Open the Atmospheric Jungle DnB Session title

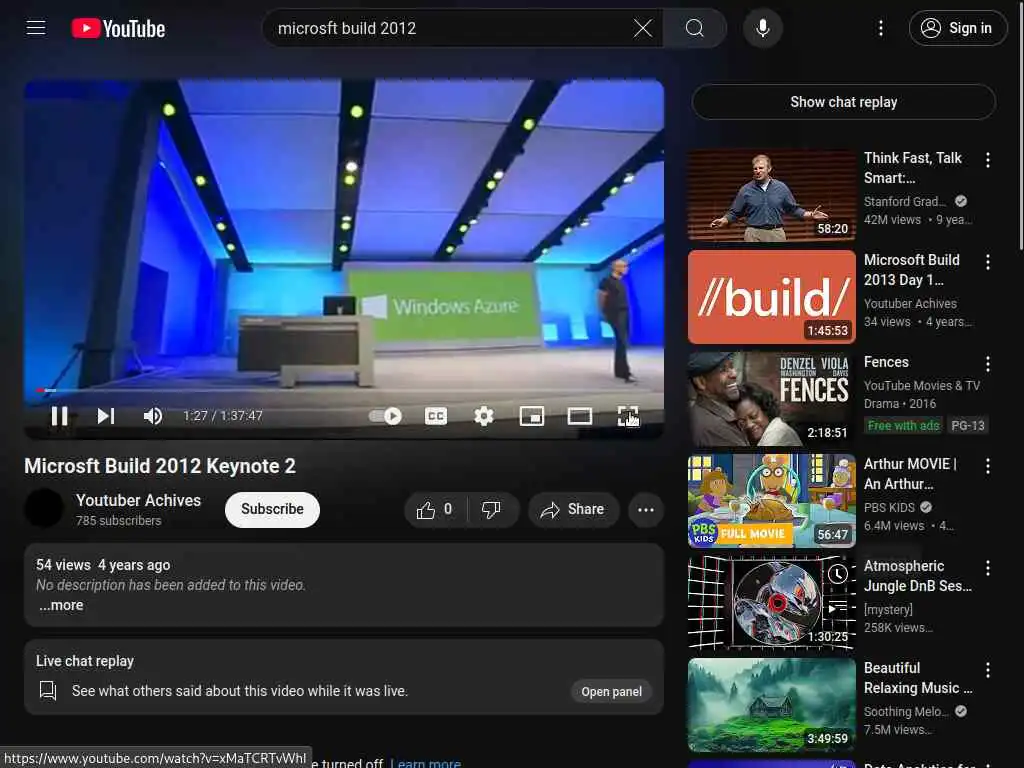pyautogui.click(x=918, y=576)
